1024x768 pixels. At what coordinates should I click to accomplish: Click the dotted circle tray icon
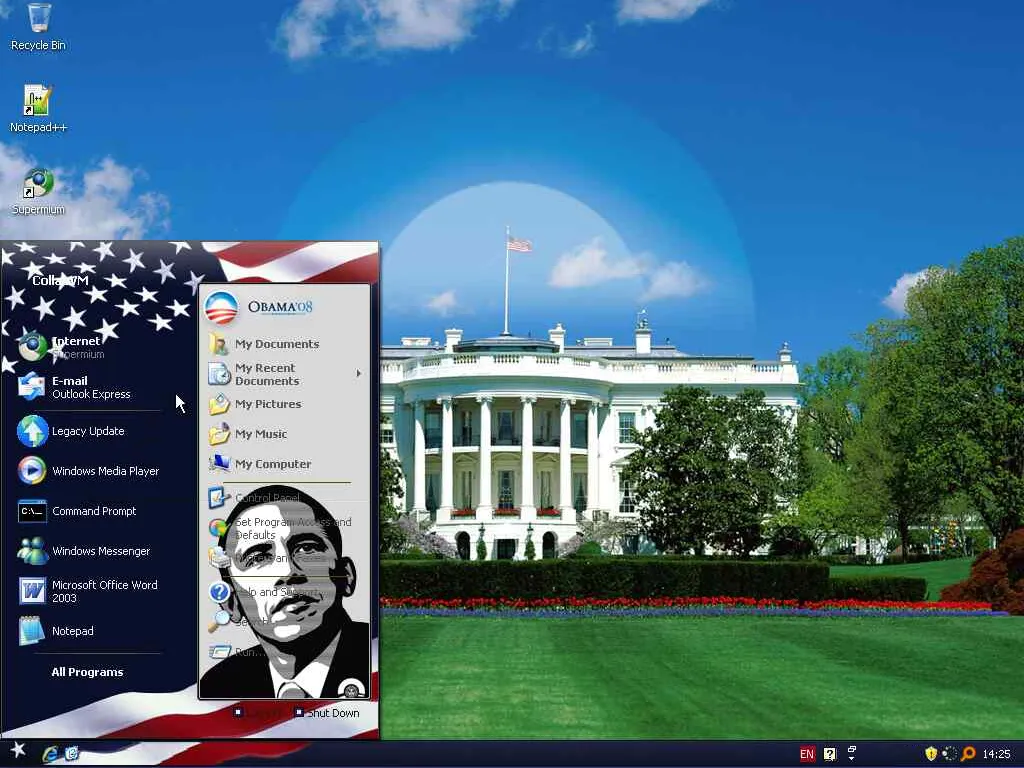pos(950,754)
